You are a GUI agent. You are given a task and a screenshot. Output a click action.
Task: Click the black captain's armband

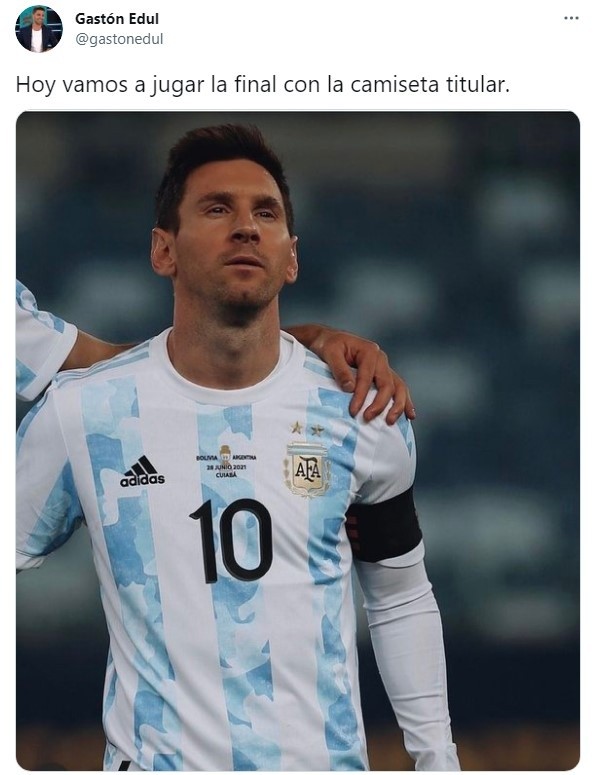pyautogui.click(x=383, y=525)
